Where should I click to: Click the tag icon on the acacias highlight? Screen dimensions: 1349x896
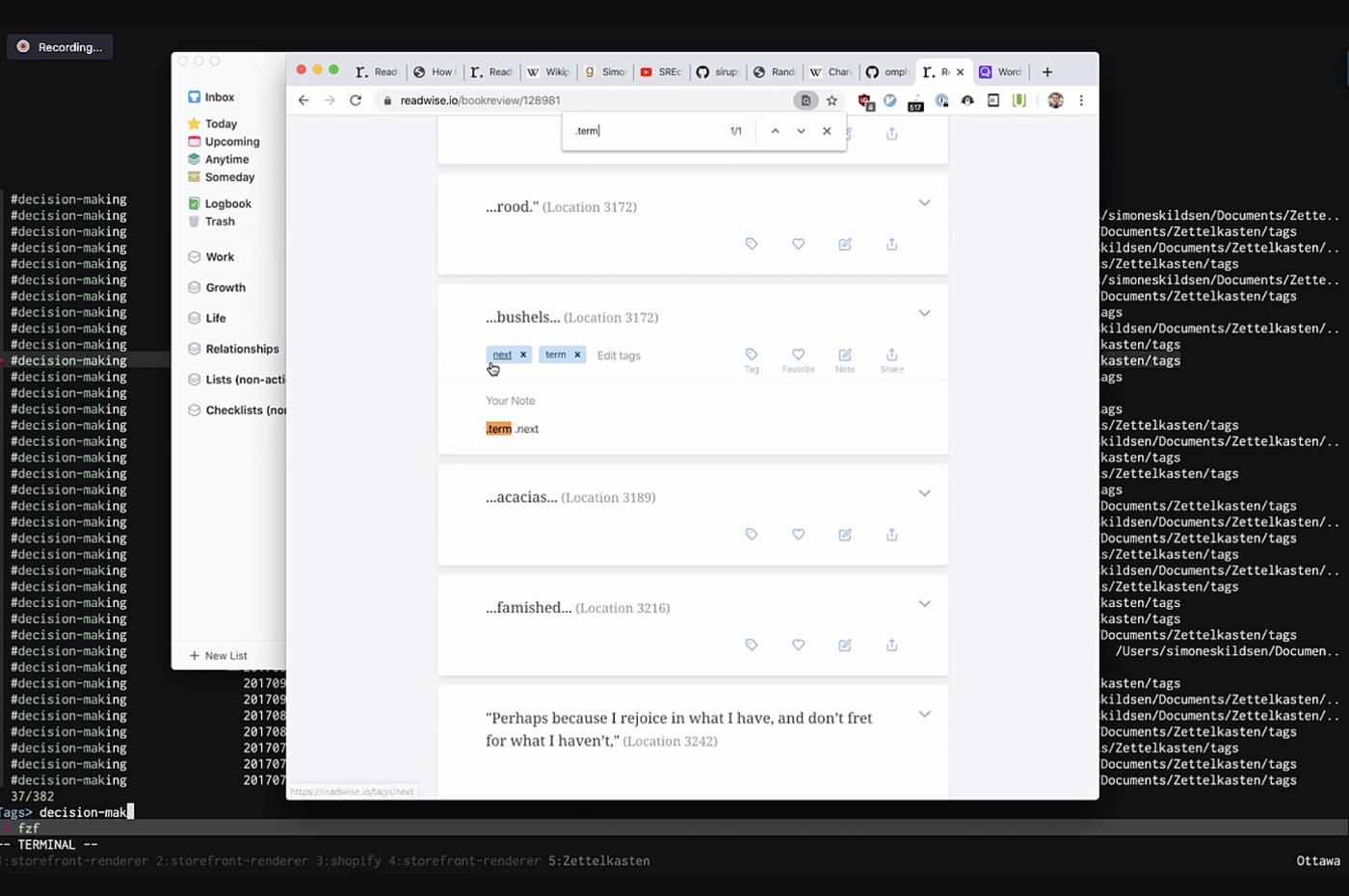752,535
